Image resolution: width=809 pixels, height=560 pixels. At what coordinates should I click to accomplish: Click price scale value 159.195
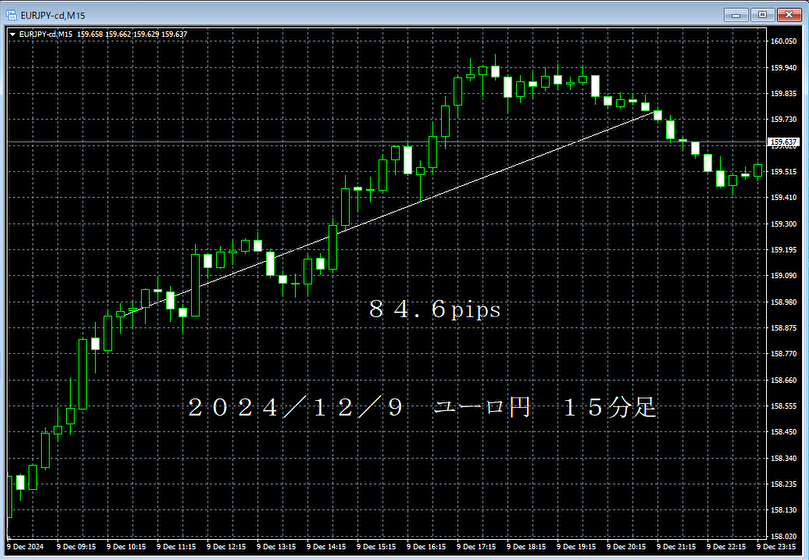point(783,250)
